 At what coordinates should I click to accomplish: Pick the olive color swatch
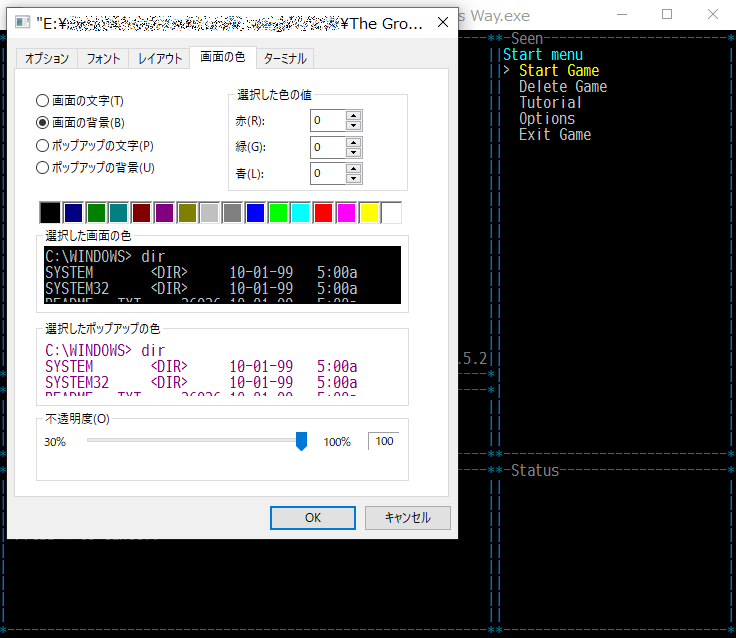(x=187, y=213)
